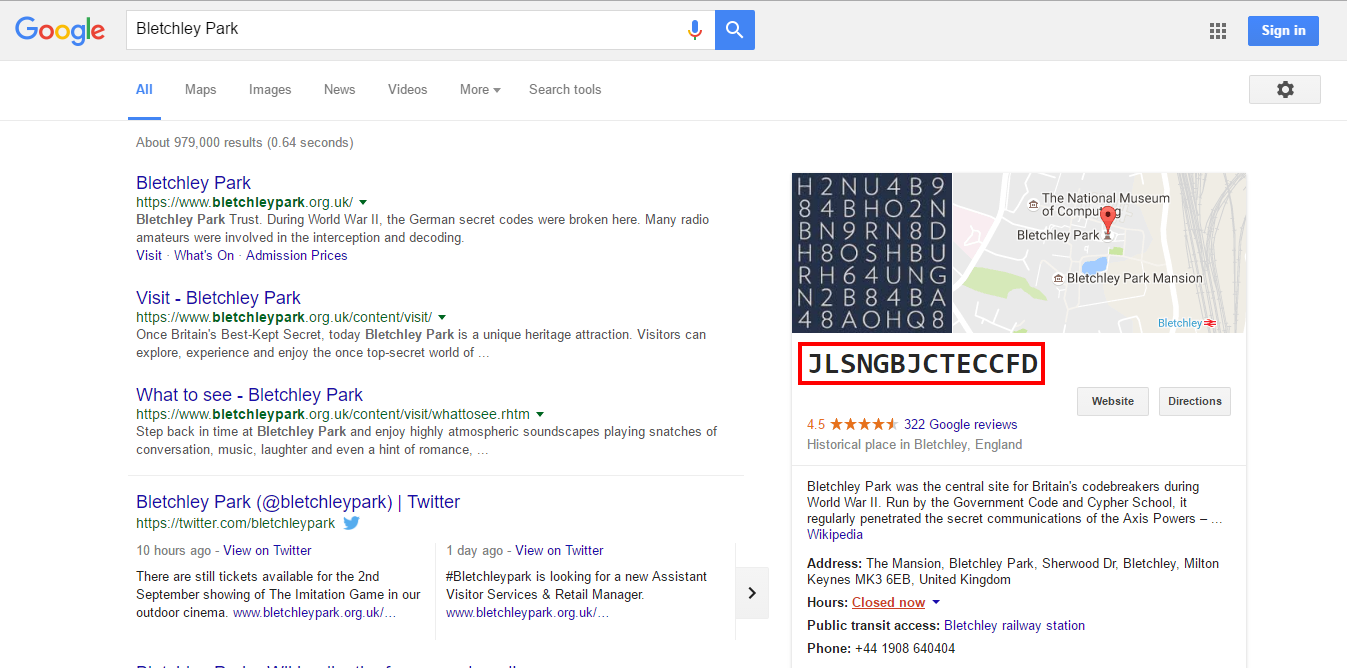This screenshot has width=1347, height=668.
Task: Click the red map pin marker
Action: pos(1107,221)
